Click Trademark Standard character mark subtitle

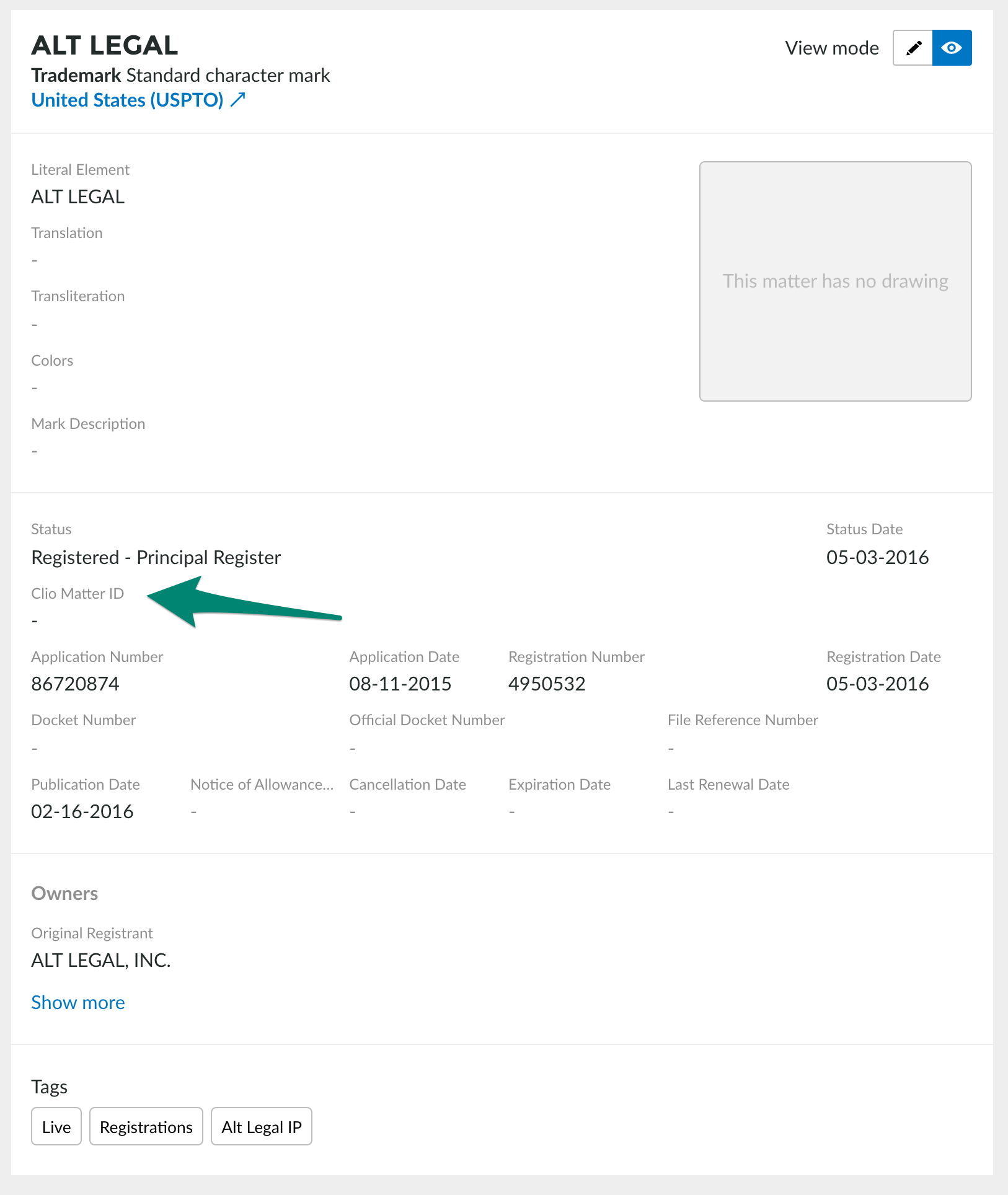pyautogui.click(x=180, y=75)
